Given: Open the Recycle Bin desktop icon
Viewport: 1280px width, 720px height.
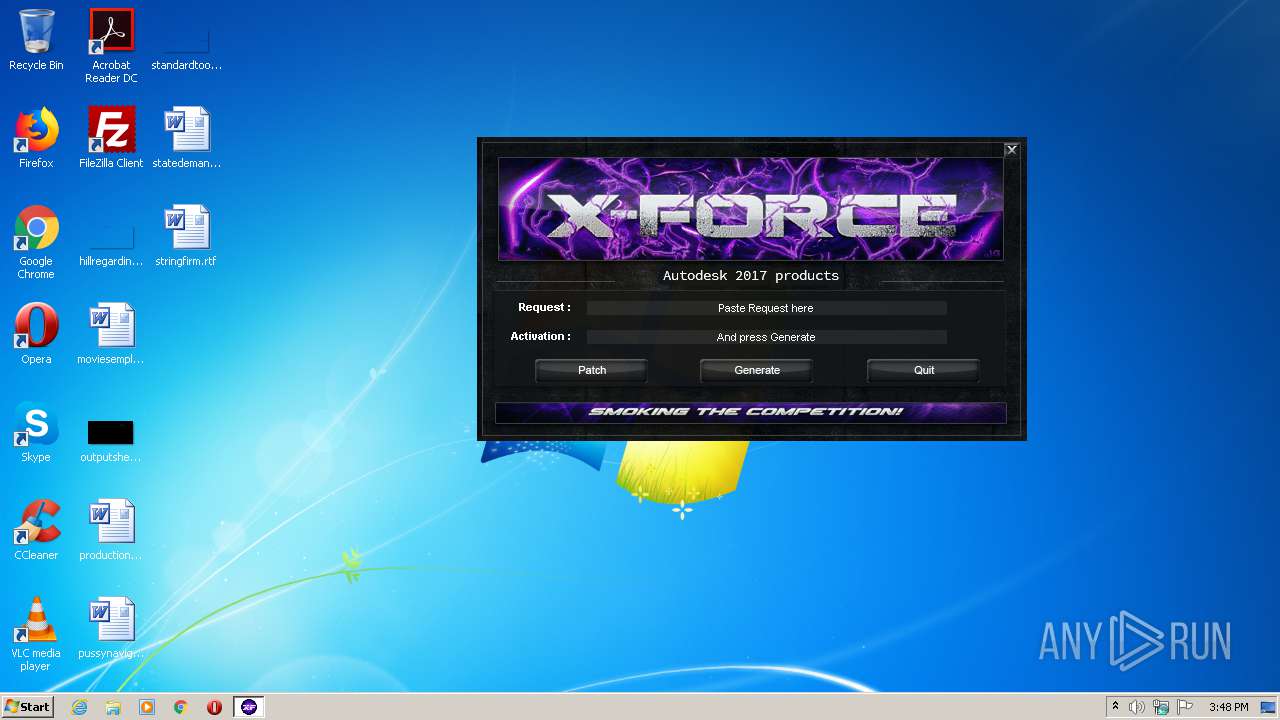Looking at the screenshot, I should [x=36, y=41].
